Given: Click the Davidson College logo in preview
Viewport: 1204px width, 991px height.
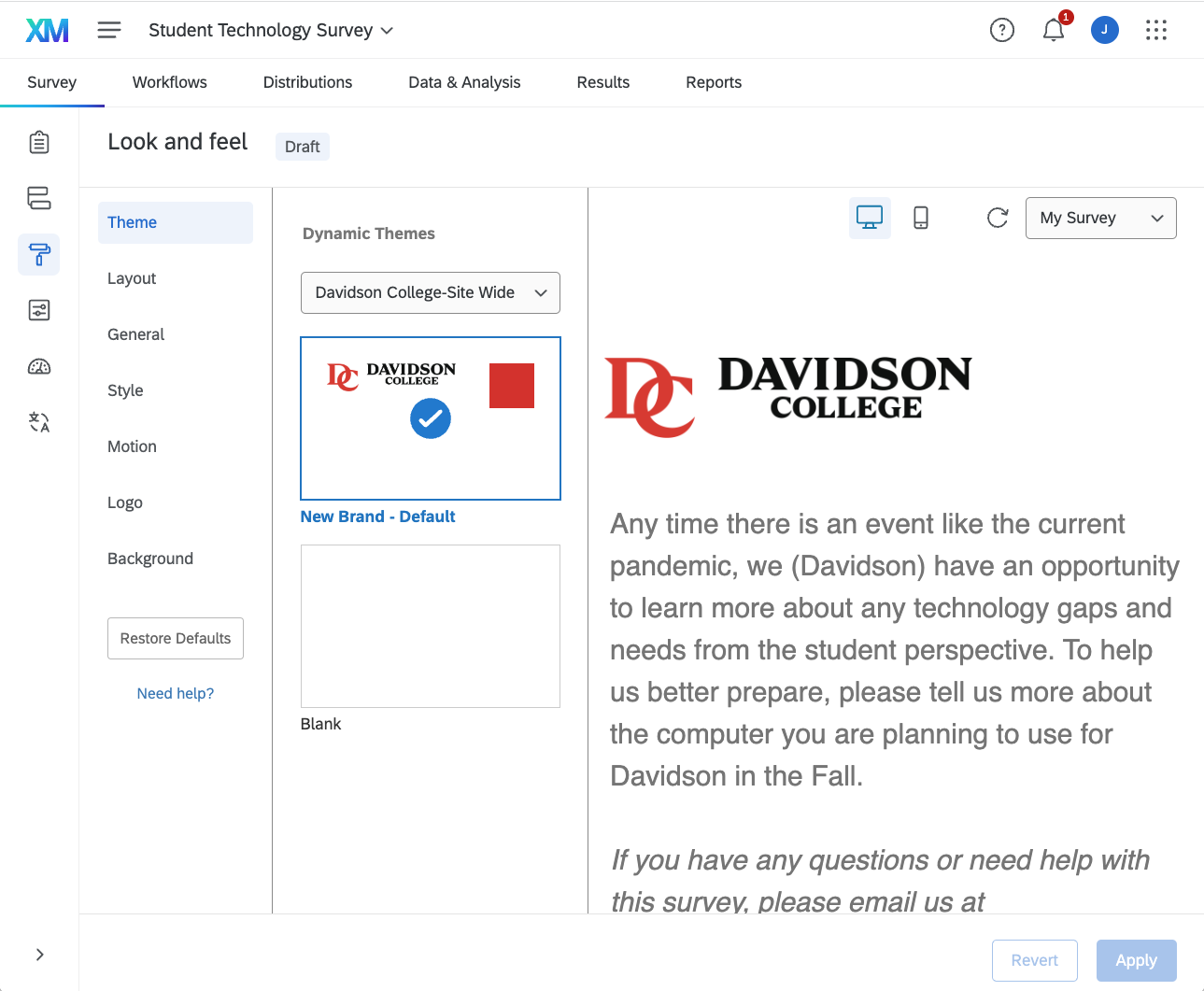Looking at the screenshot, I should pos(788,396).
